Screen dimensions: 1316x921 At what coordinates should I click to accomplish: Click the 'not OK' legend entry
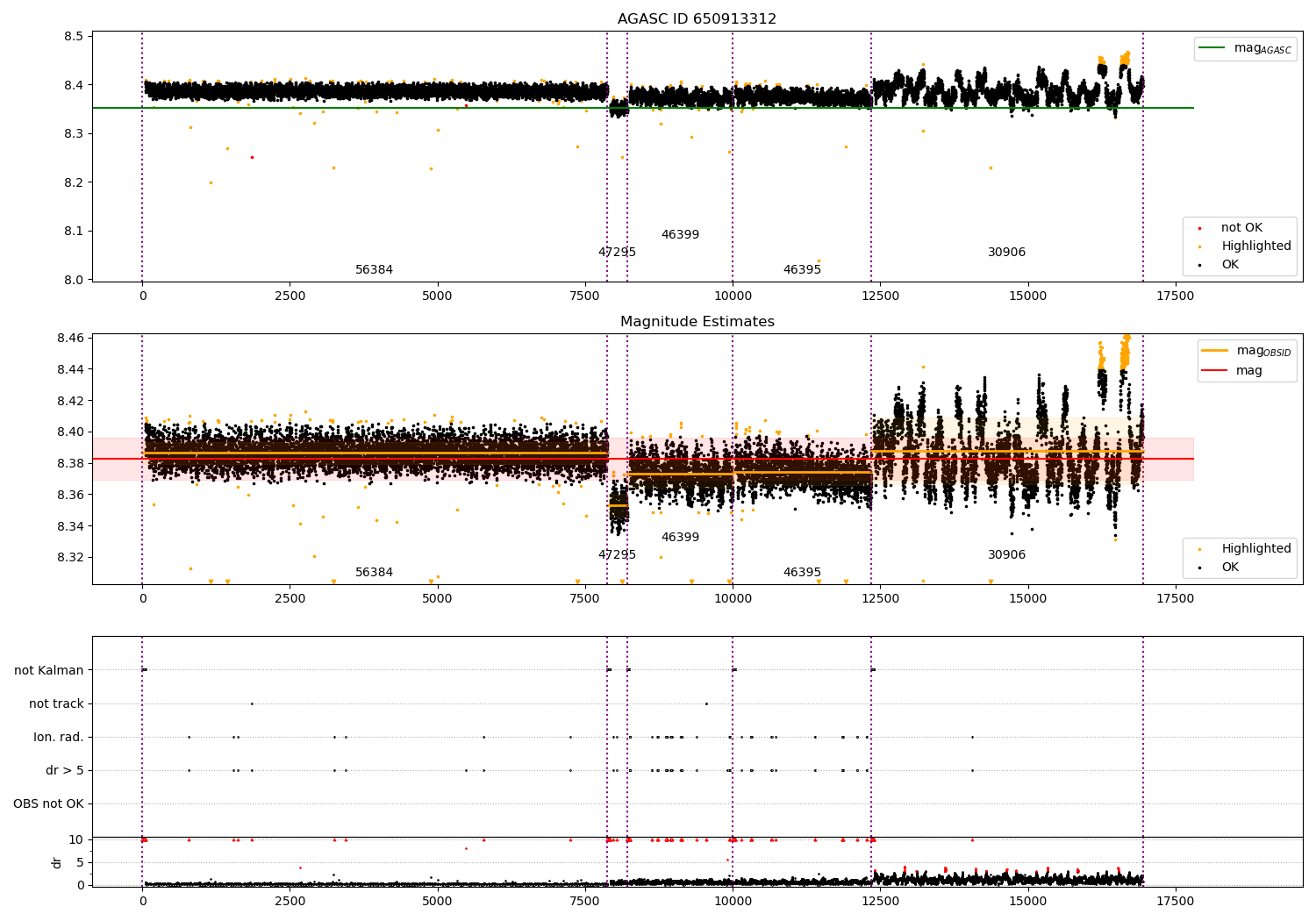(x=1241, y=228)
